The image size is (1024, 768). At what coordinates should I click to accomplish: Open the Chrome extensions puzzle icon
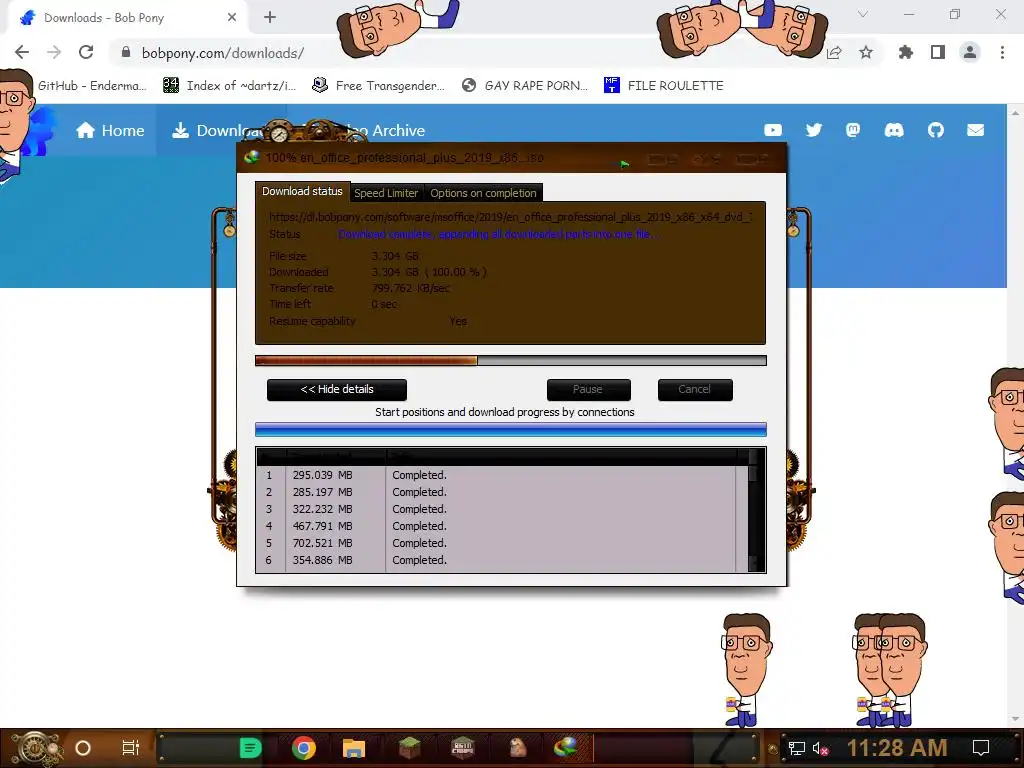[x=906, y=52]
